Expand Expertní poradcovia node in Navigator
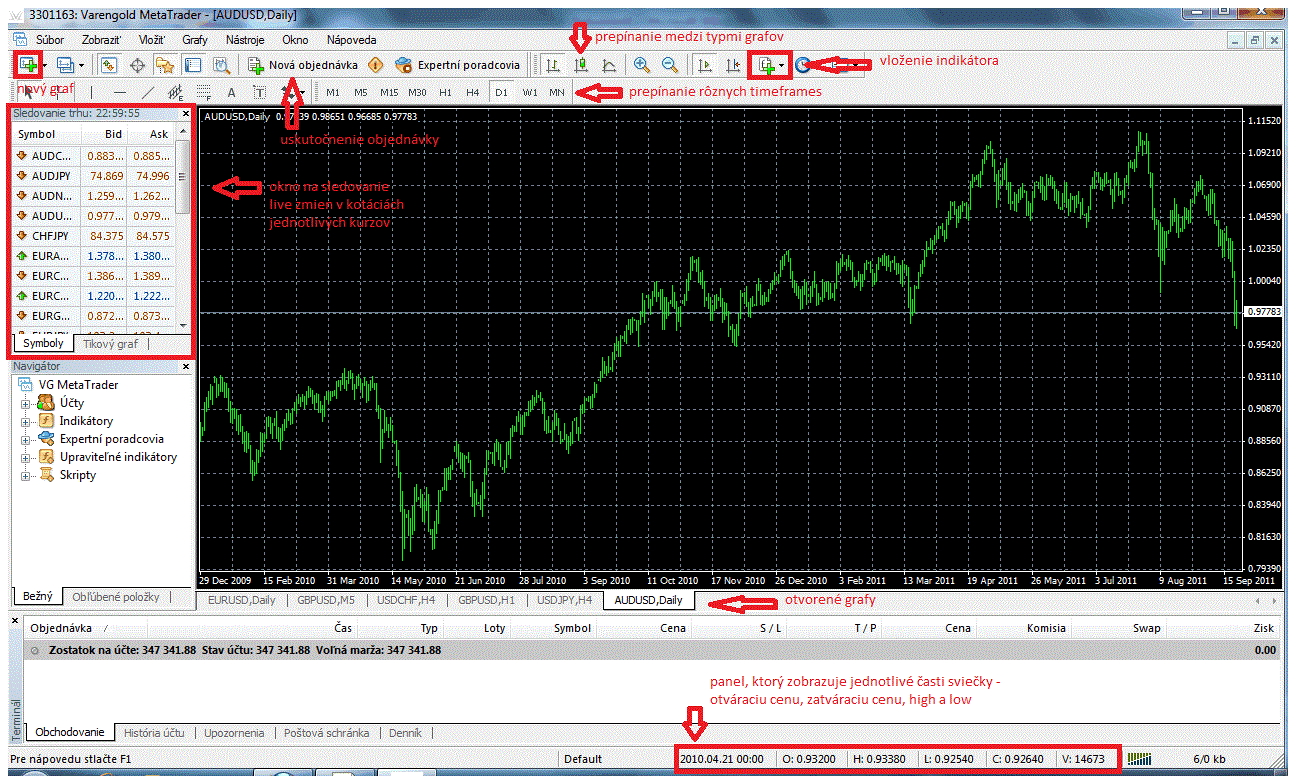 tap(26, 439)
